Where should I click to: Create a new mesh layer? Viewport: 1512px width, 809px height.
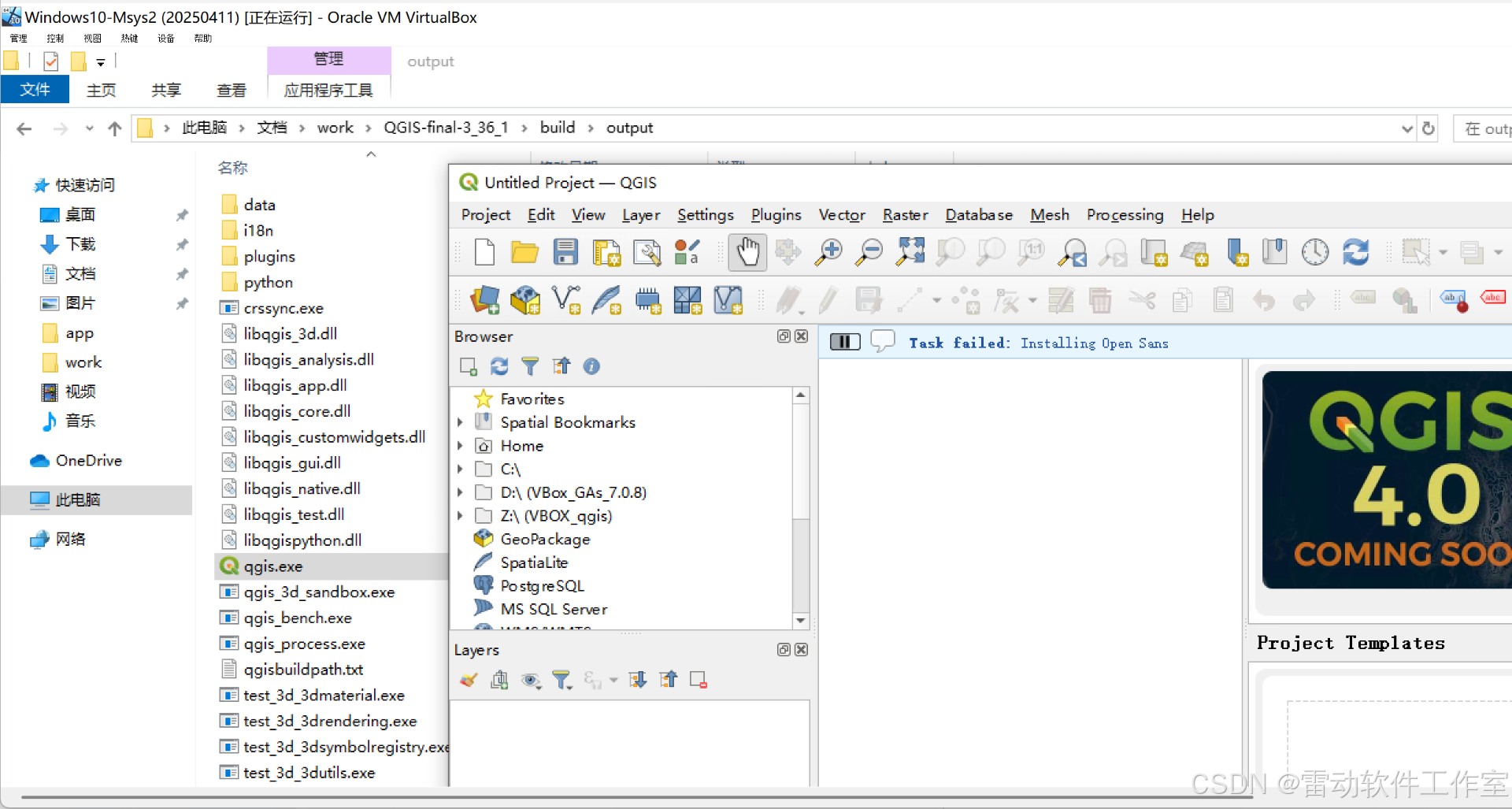(x=728, y=300)
